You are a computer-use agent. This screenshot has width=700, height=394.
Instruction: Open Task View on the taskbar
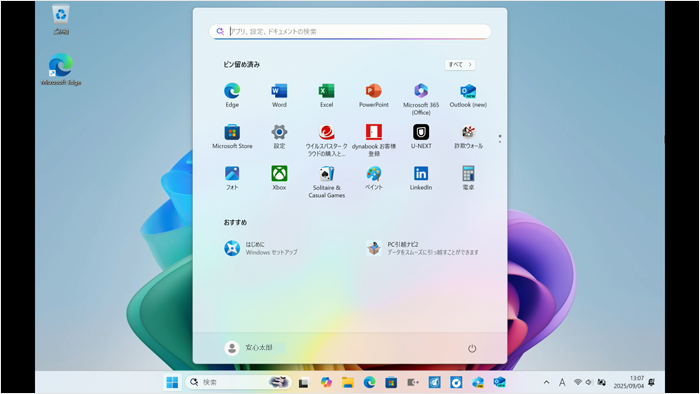click(x=304, y=382)
